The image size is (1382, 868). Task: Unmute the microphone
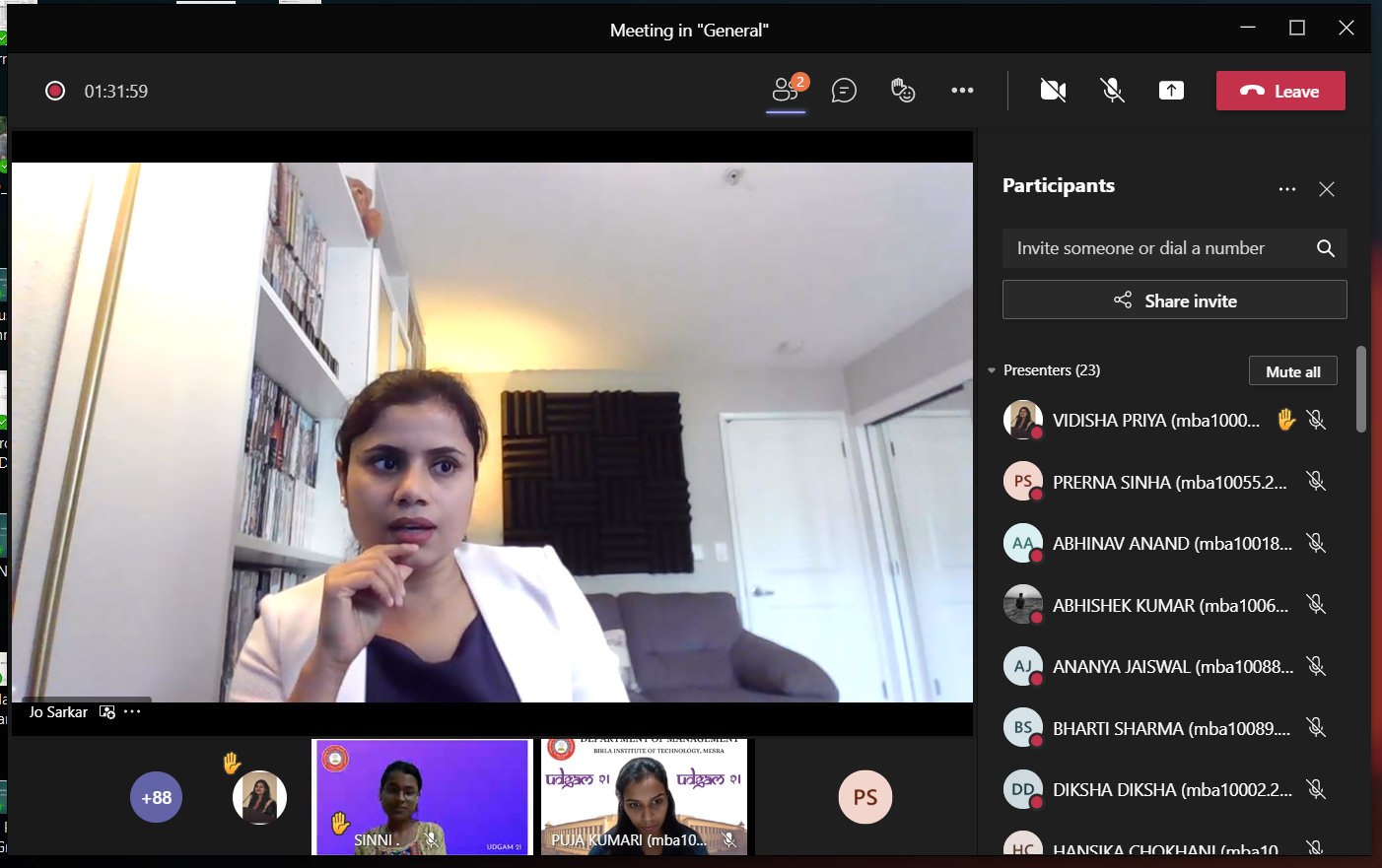click(1112, 91)
